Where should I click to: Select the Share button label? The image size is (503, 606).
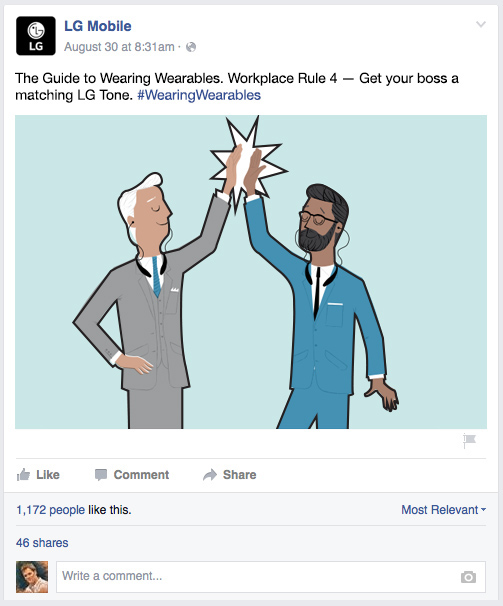[239, 475]
